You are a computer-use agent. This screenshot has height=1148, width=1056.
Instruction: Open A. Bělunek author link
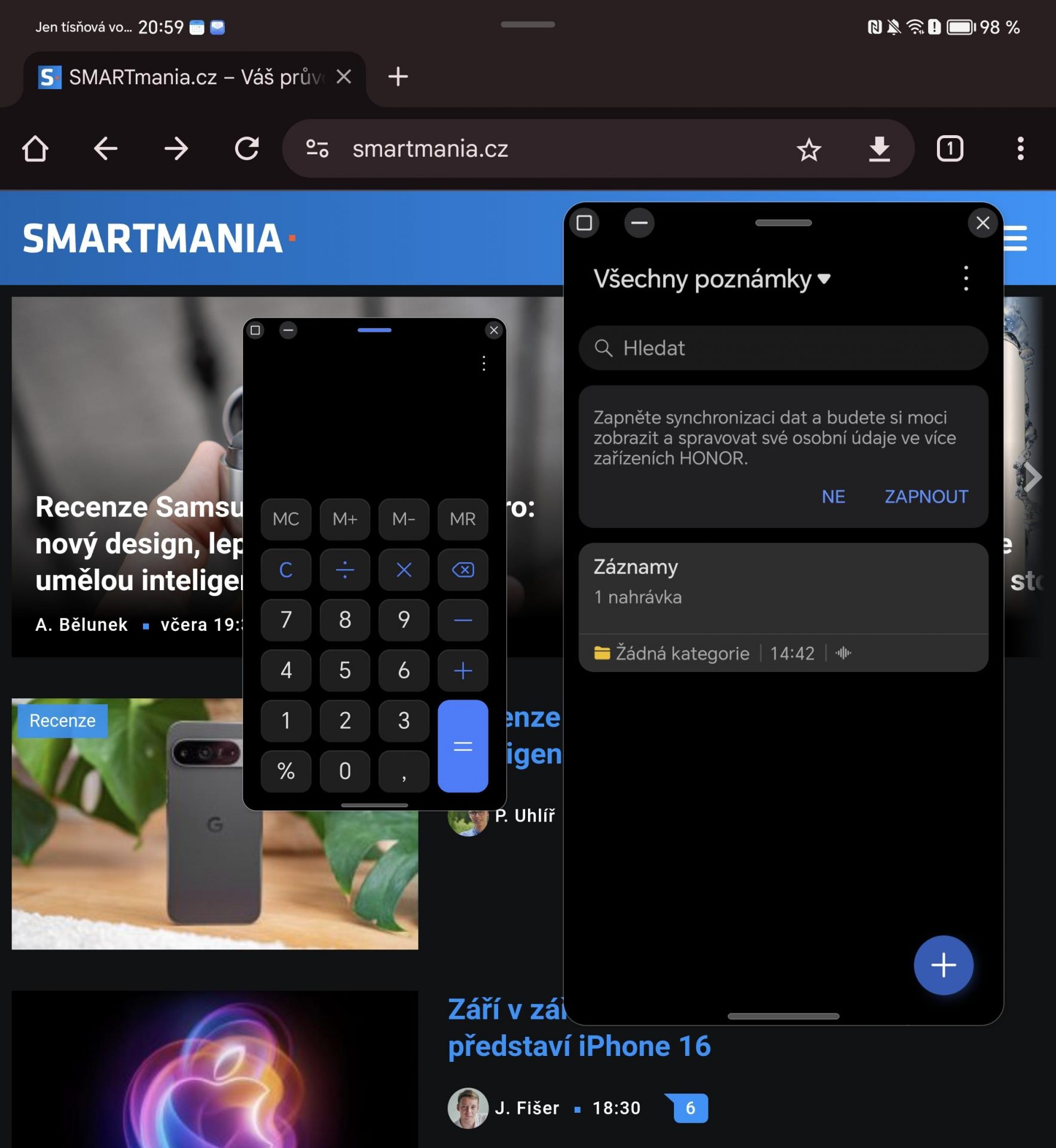(81, 625)
